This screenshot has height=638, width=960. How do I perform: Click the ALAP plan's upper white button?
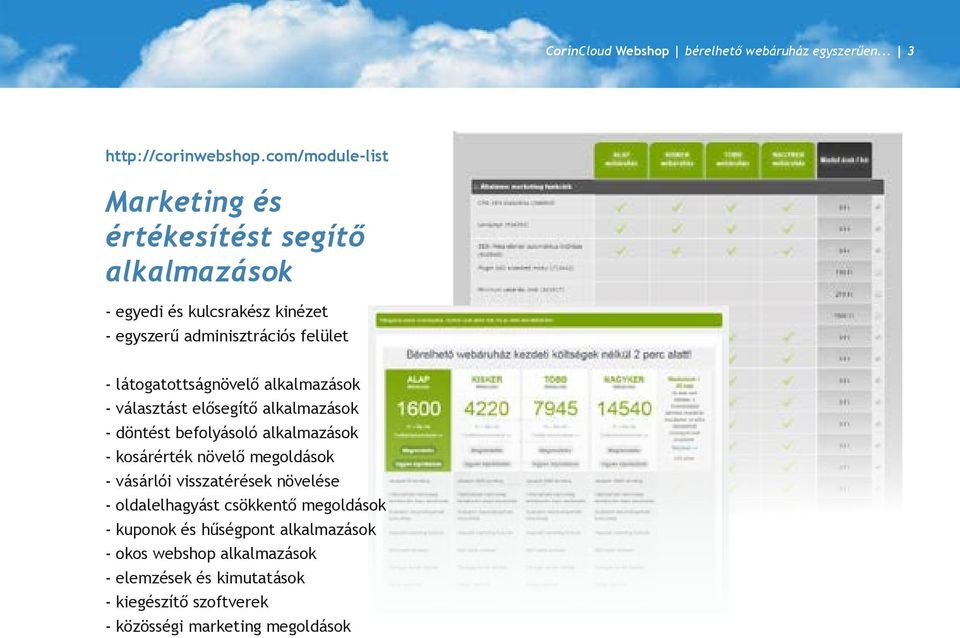pyautogui.click(x=418, y=450)
